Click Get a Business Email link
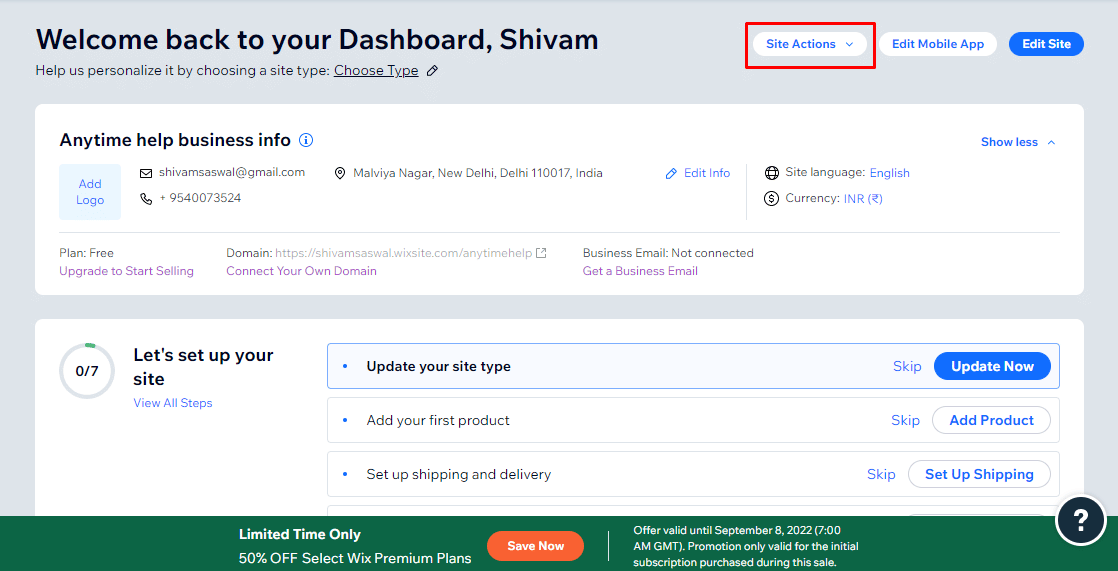This screenshot has height=571, width=1118. (x=640, y=271)
